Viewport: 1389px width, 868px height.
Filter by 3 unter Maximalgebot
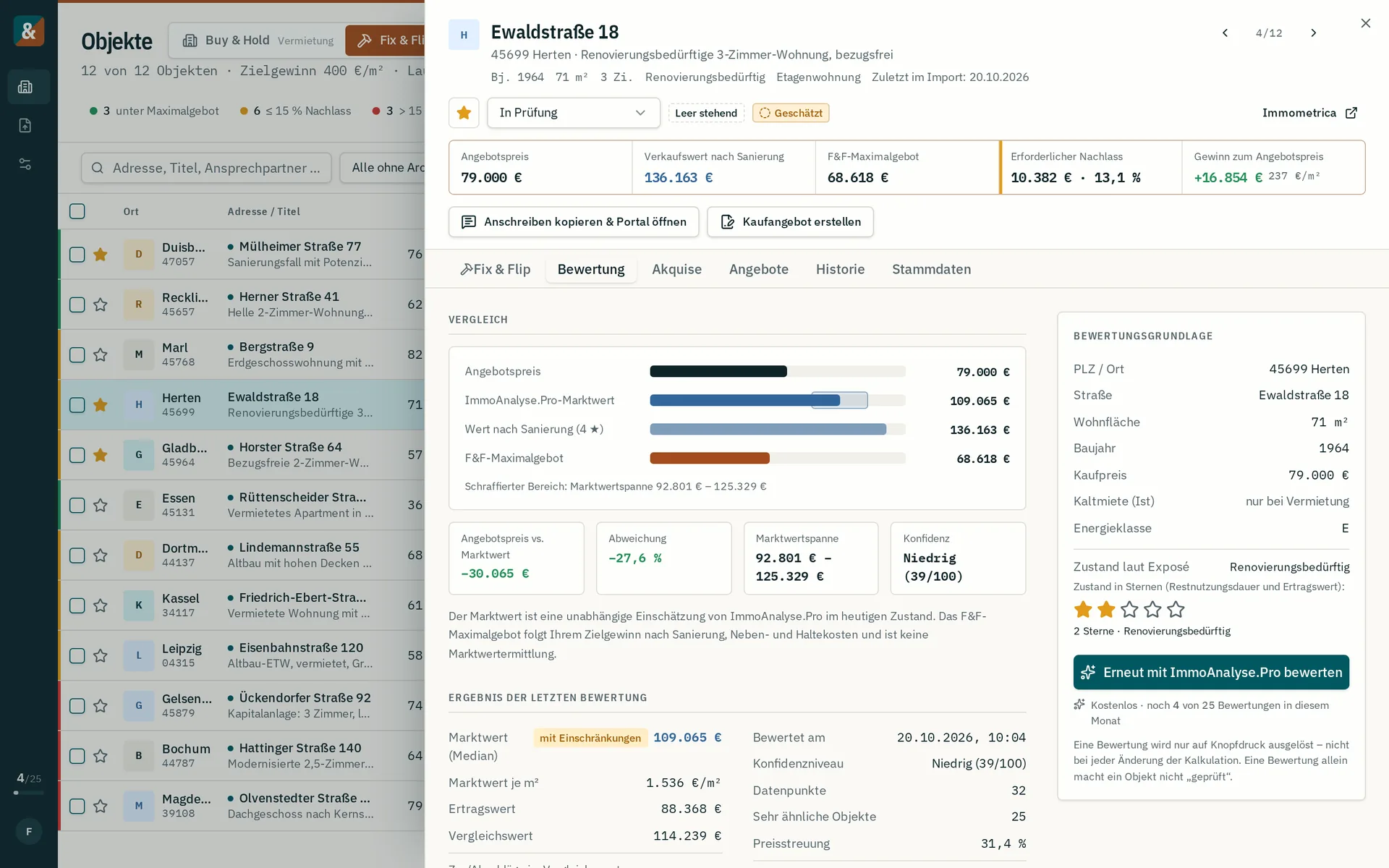pos(154,111)
